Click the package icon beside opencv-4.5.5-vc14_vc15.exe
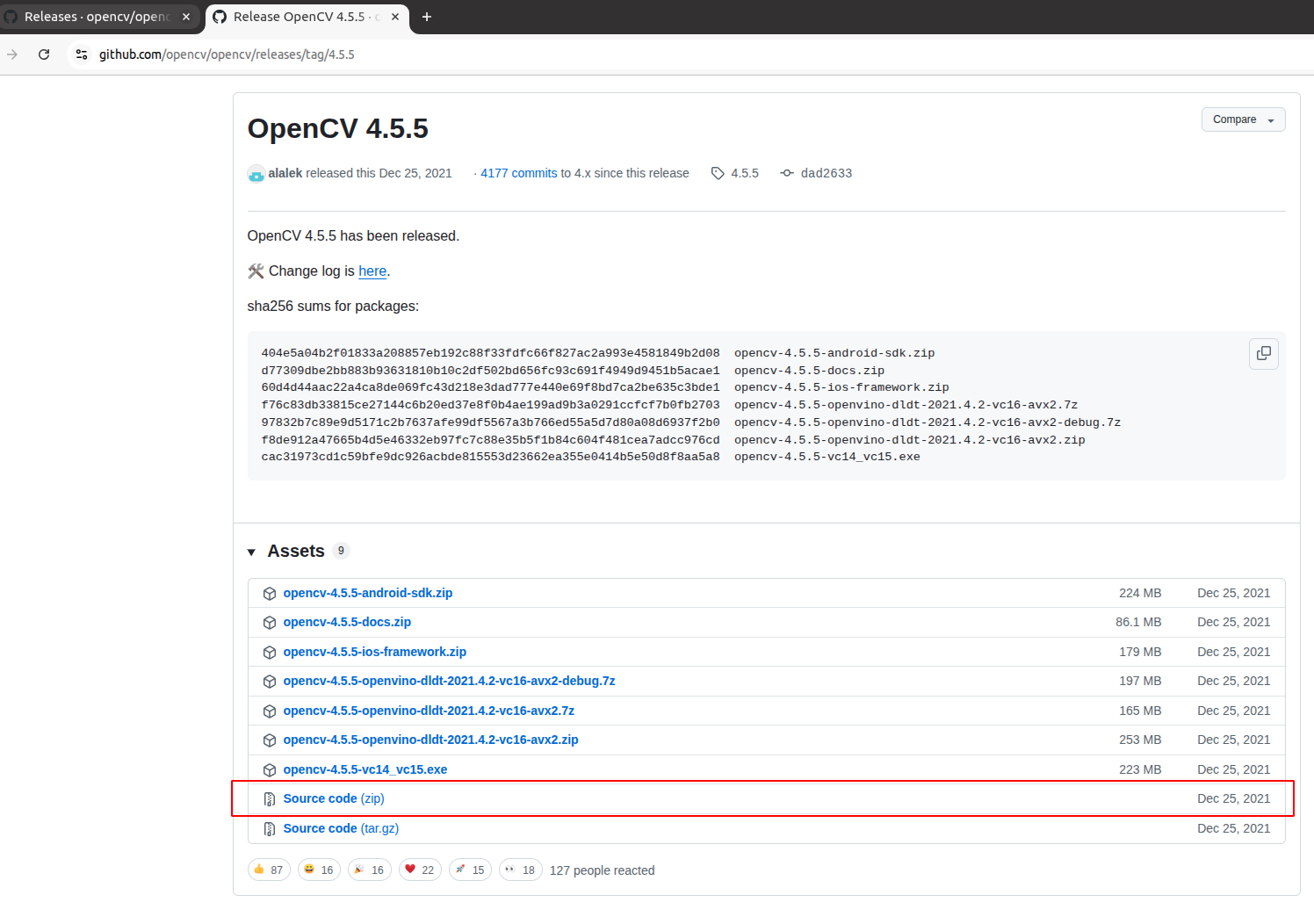Screen dimensions: 1314x924 (x=270, y=770)
